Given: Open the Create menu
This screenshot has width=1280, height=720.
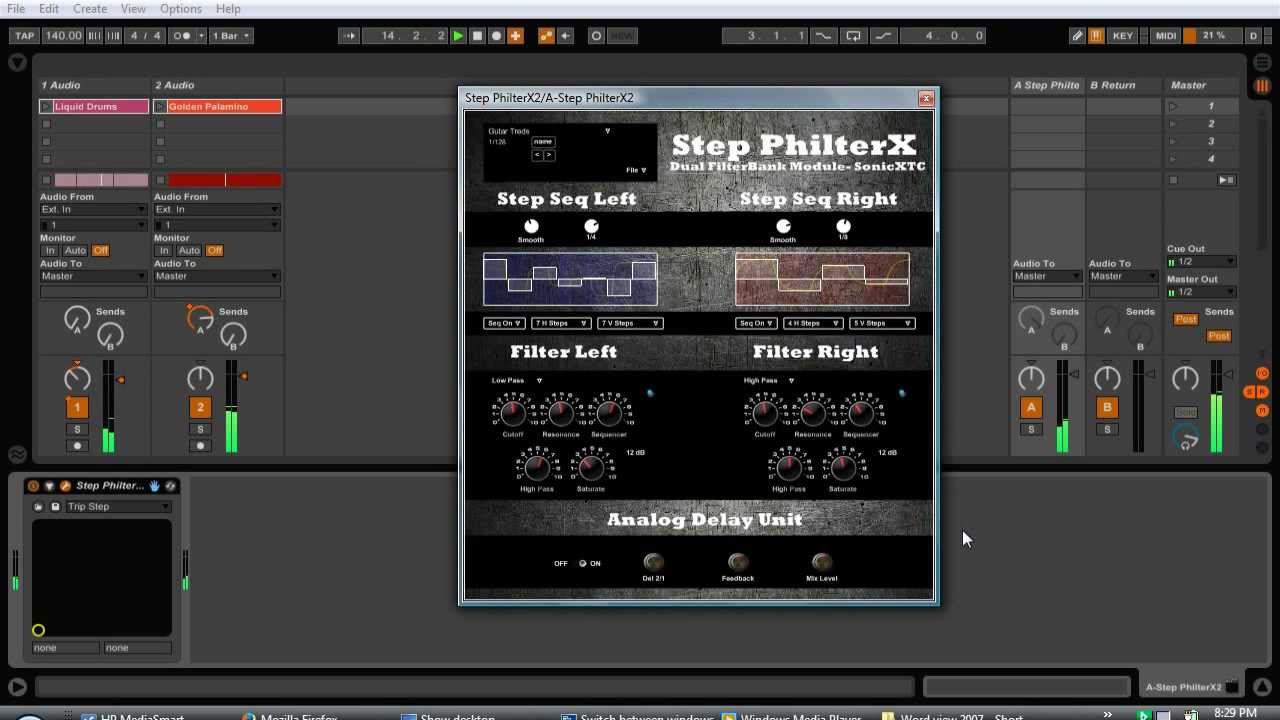Looking at the screenshot, I should click(90, 9).
